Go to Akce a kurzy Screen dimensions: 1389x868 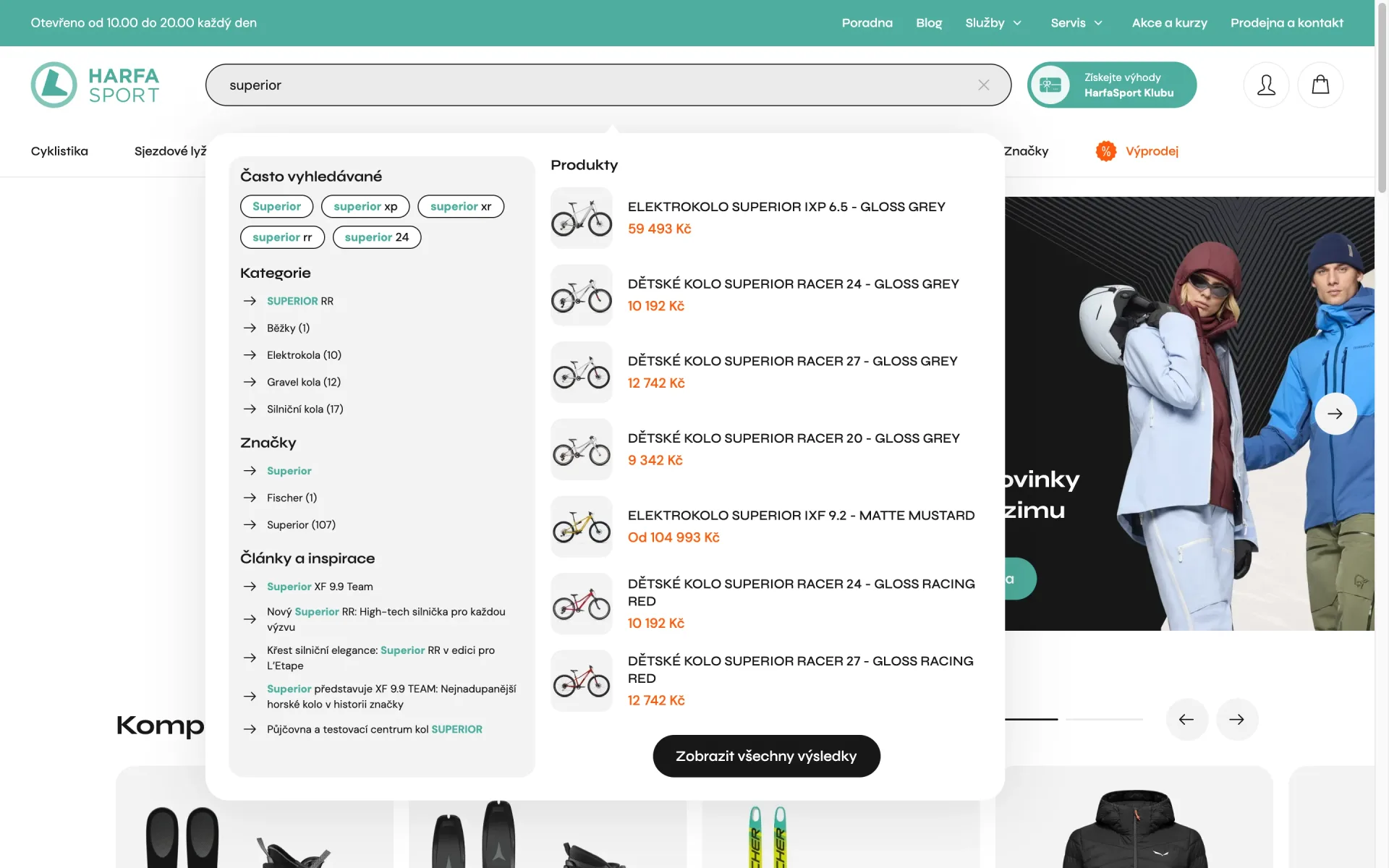click(1169, 23)
